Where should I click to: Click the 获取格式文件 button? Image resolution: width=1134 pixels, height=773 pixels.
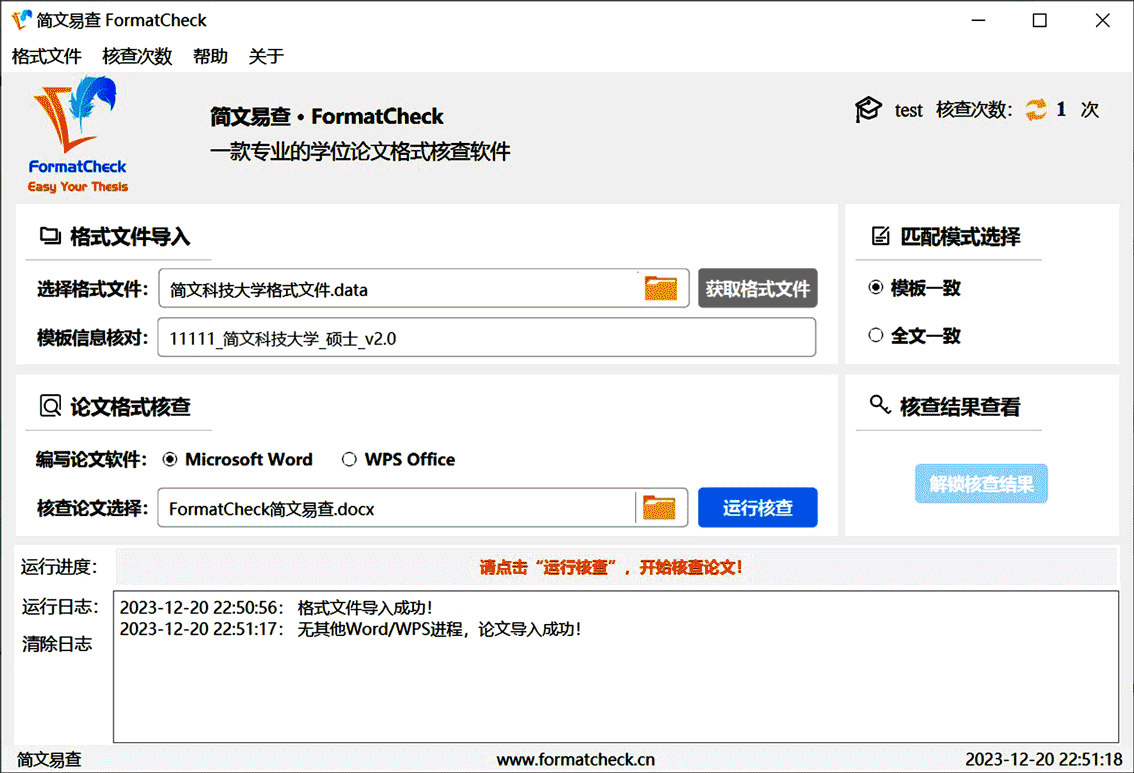point(757,289)
